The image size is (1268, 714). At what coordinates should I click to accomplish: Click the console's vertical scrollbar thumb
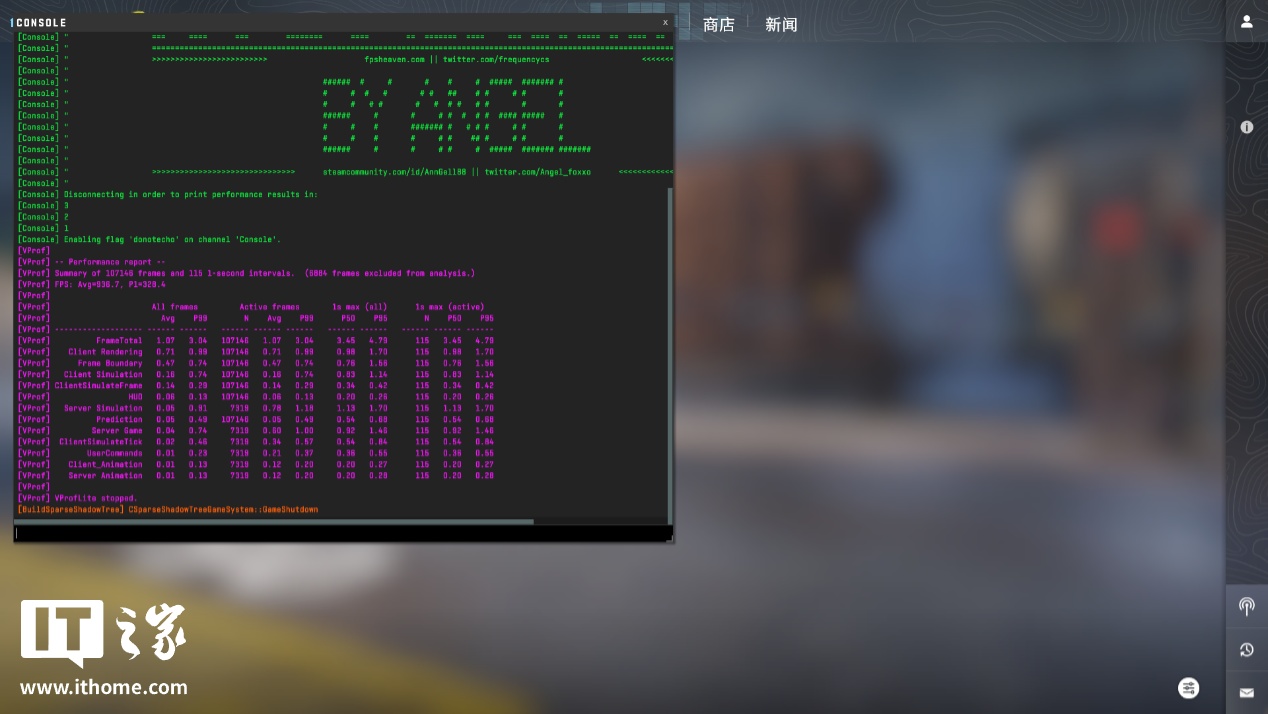[671, 350]
